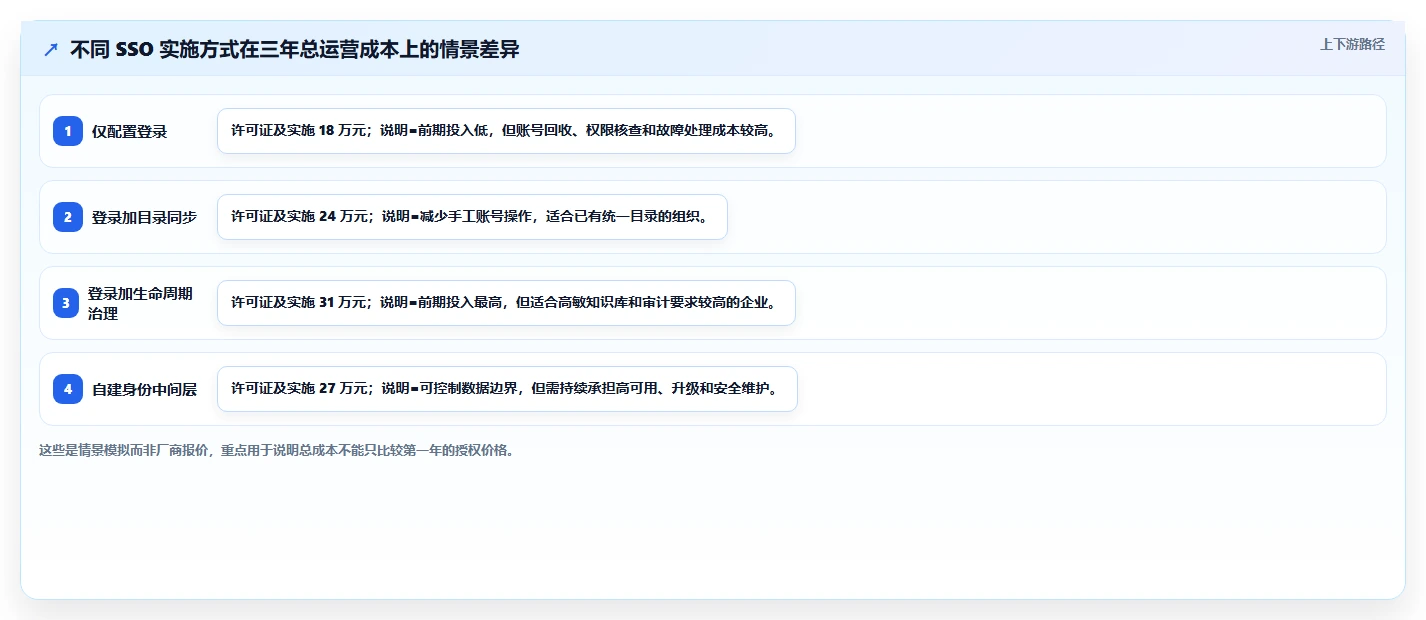1426x620 pixels.
Task: Click the number 1 step badge
Action: pos(68,131)
